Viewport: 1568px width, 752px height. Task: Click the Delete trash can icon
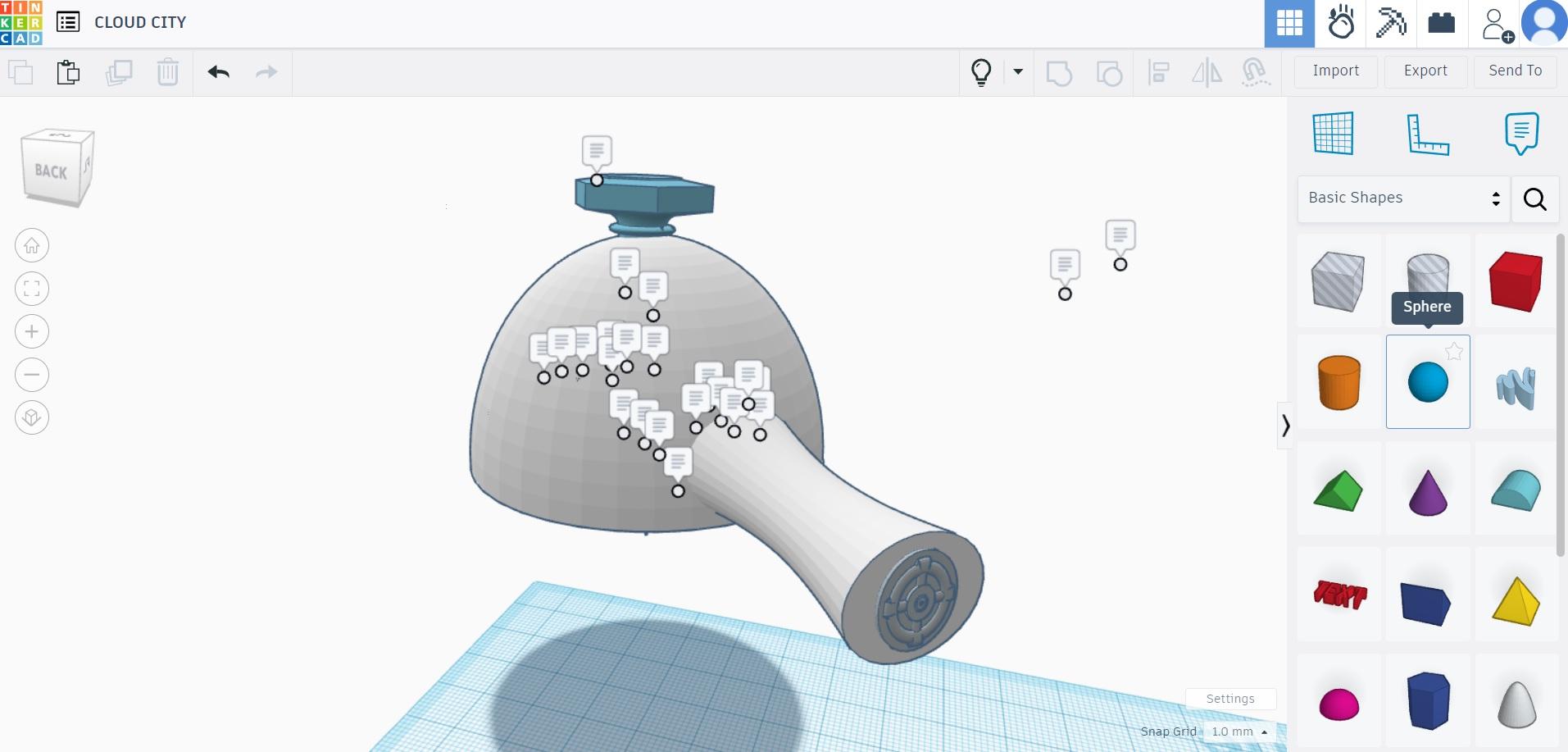(168, 72)
